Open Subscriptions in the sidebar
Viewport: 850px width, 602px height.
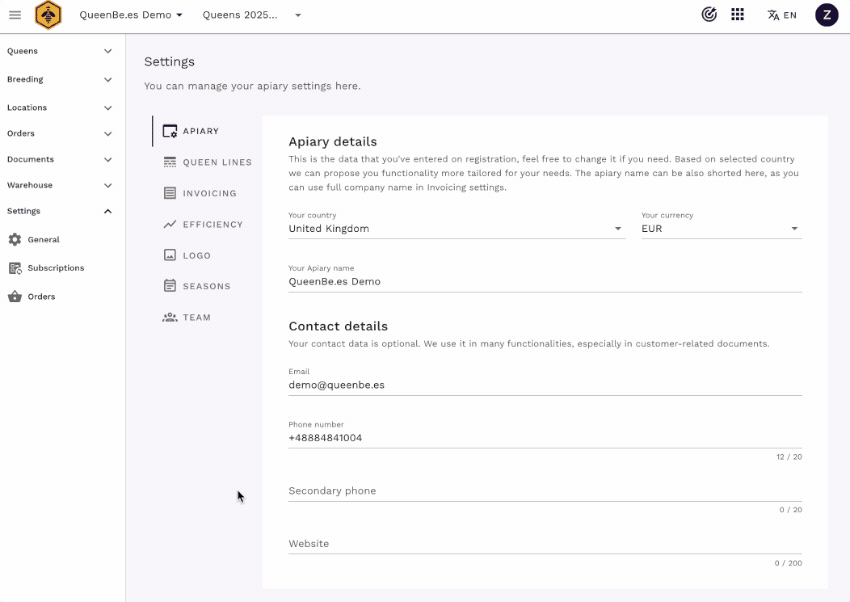(55, 268)
